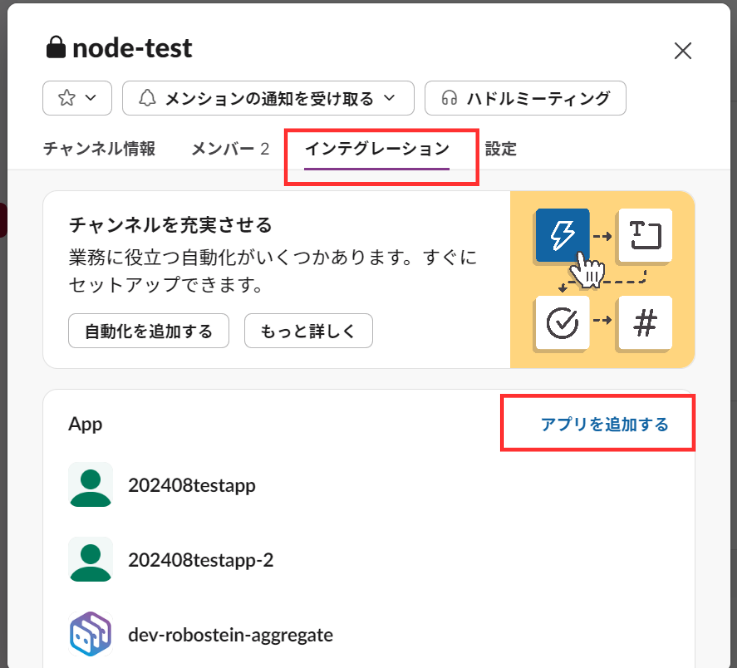Click the bell notification icon
Image resolution: width=738 pixels, height=669 pixels.
point(147,98)
